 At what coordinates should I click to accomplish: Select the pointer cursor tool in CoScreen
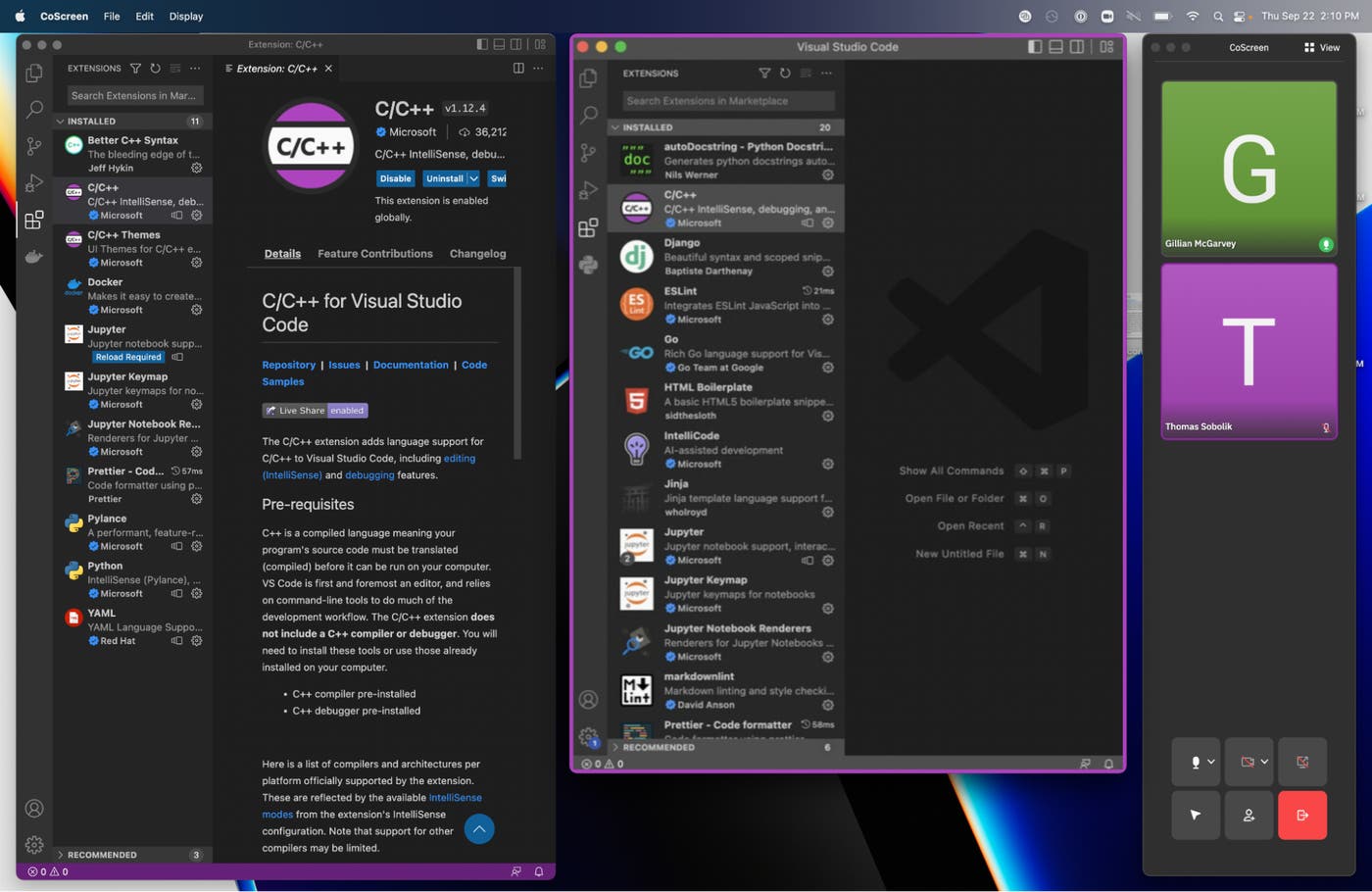tap(1196, 815)
